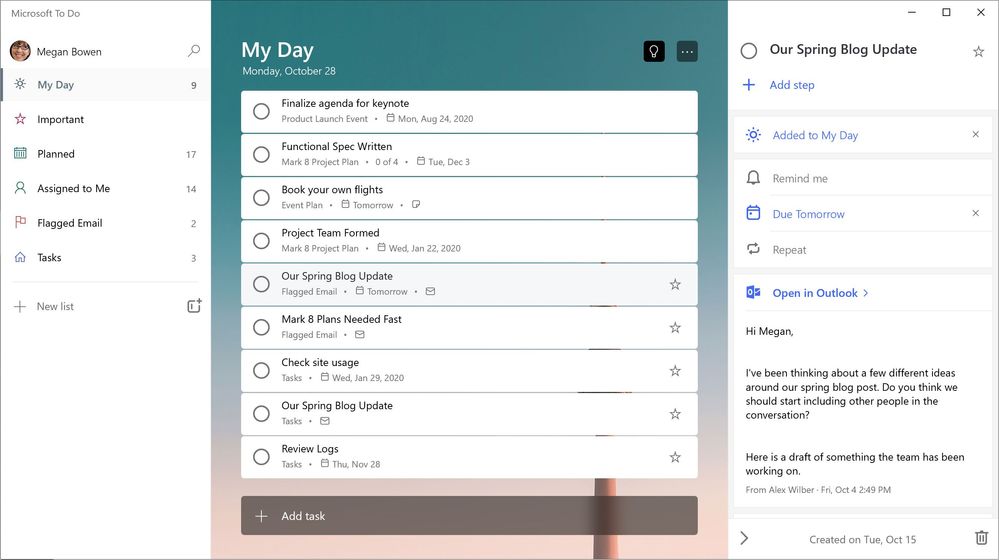Click the Thu, Nov 28 due date
The height and width of the screenshot is (560, 999).
point(356,464)
